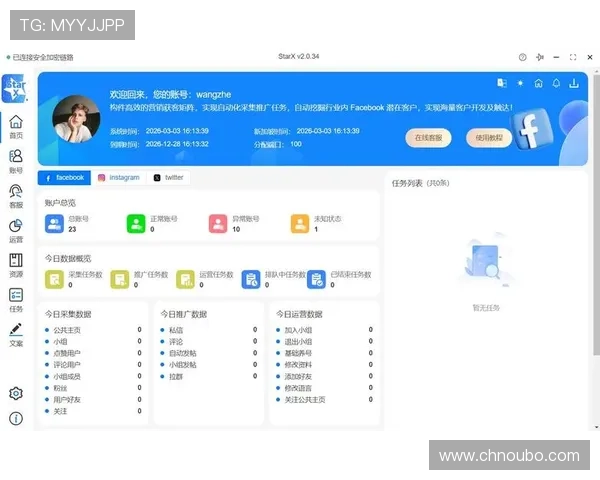Click the StarX logo icon
This screenshot has width=600, height=480.
15,88
